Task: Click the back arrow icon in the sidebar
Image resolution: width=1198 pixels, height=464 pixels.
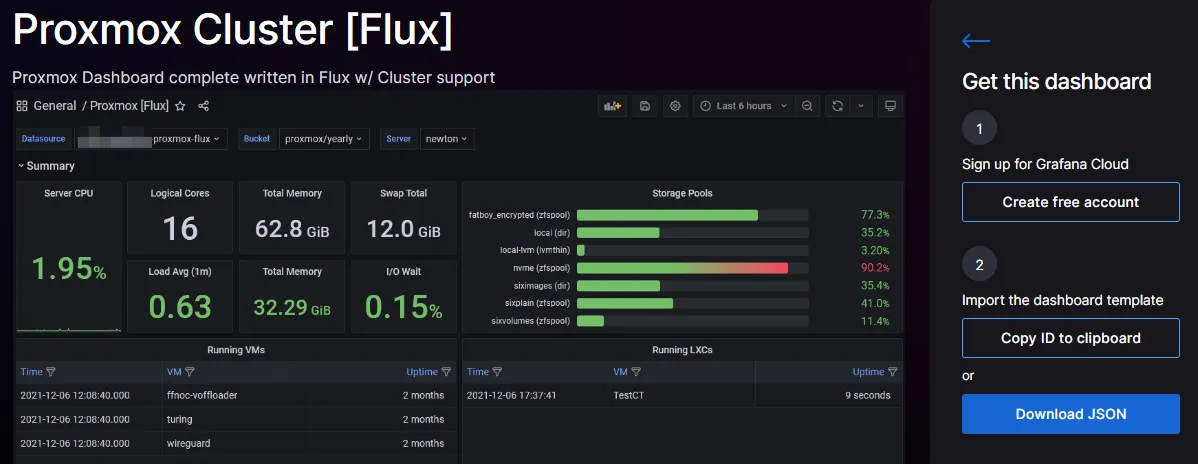Action: [x=976, y=41]
